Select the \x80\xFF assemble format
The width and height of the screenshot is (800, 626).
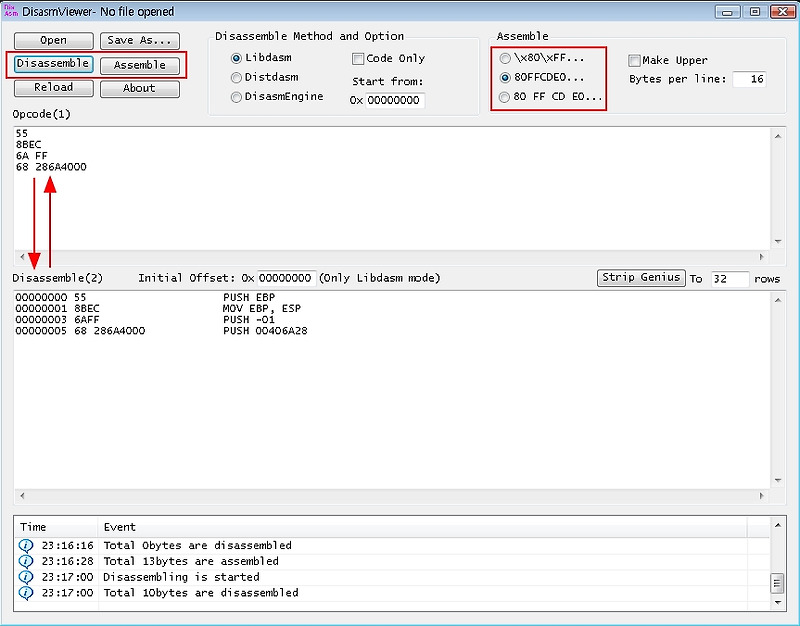[505, 58]
